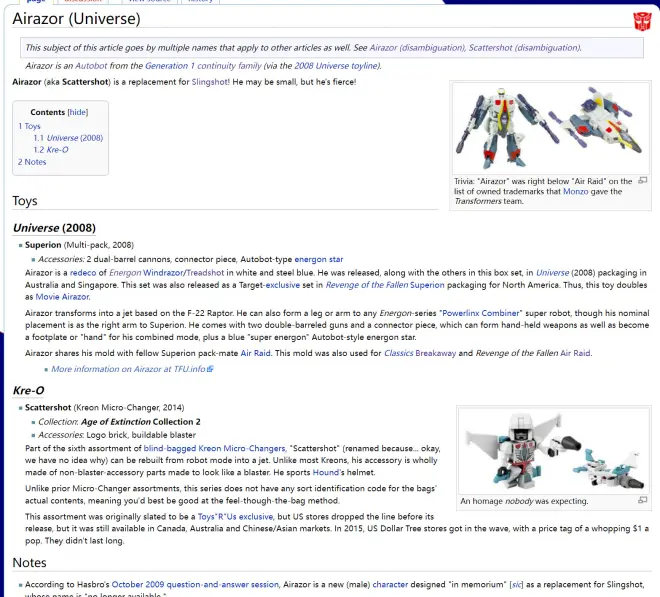Open the Airazor (disambiguation) link
Screen dimensions: 660x597
419,47
